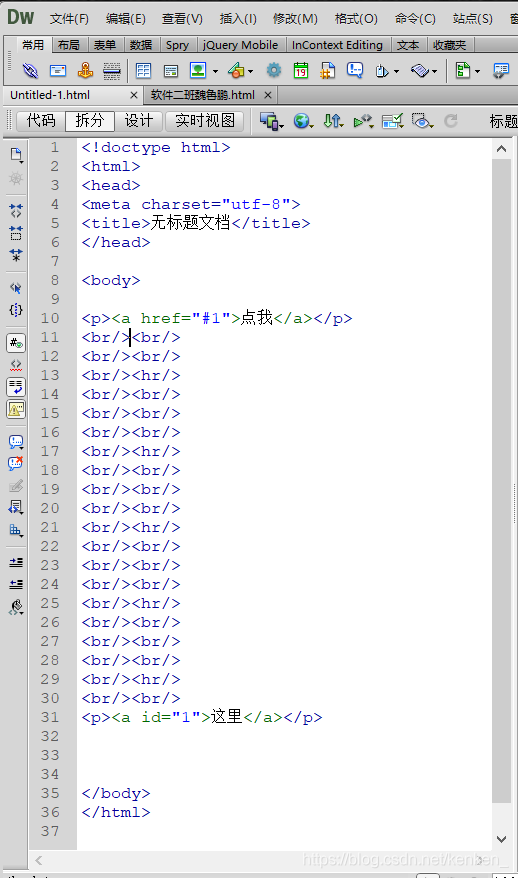Viewport: 518px width, 878px height.
Task: Open the 编辑(E) menu
Action: point(125,18)
